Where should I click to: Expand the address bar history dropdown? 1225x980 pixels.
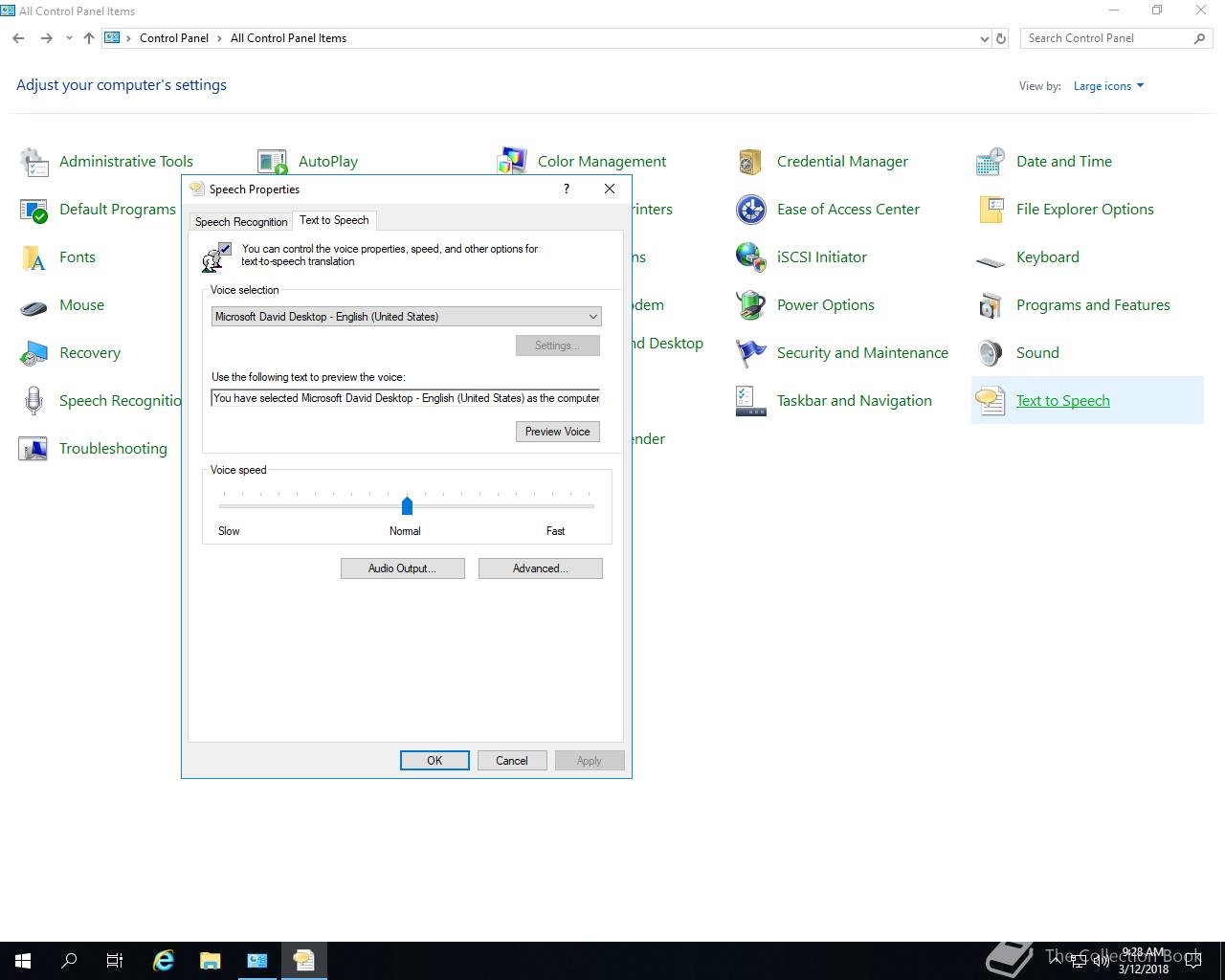click(984, 38)
